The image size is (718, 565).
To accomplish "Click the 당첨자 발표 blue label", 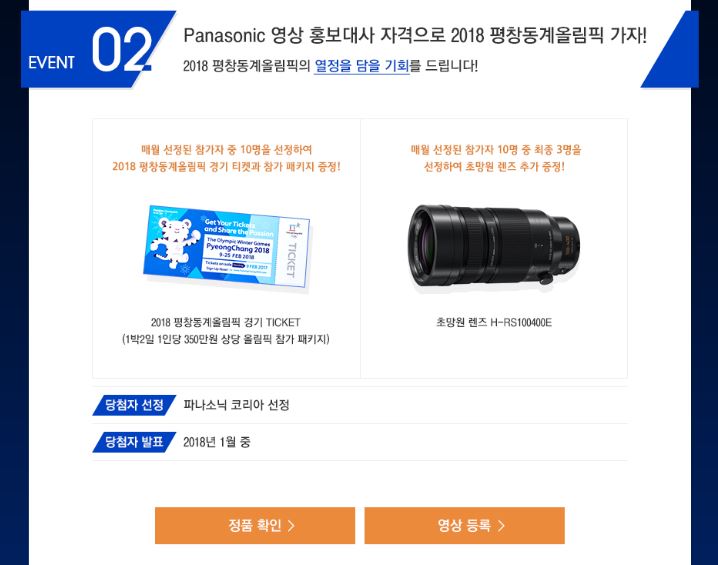I will (134, 442).
